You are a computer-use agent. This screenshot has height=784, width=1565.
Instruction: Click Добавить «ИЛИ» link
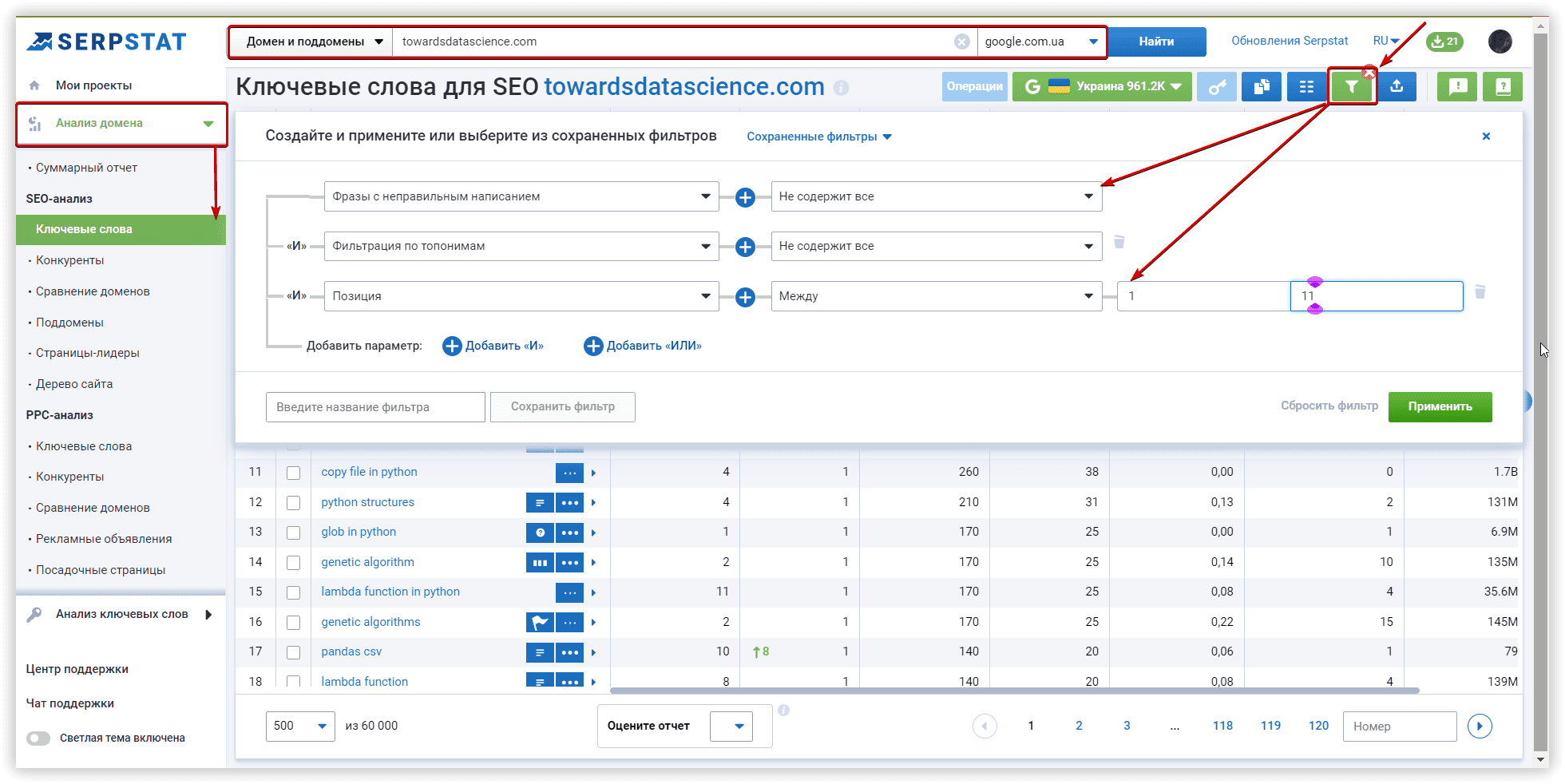click(x=644, y=346)
